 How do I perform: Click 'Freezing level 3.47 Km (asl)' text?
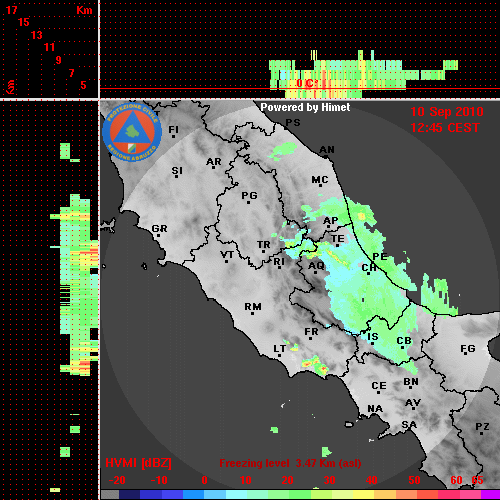click(290, 463)
